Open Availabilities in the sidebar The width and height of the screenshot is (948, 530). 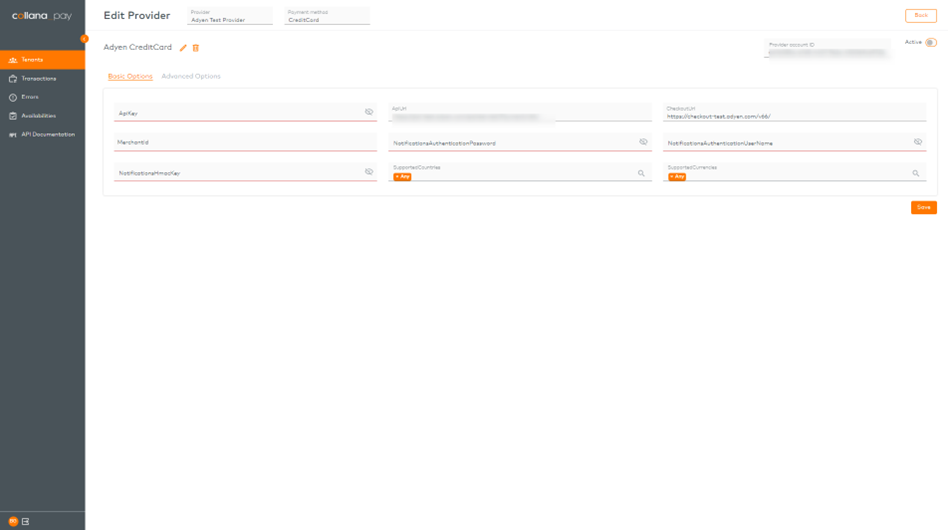tap(42, 115)
